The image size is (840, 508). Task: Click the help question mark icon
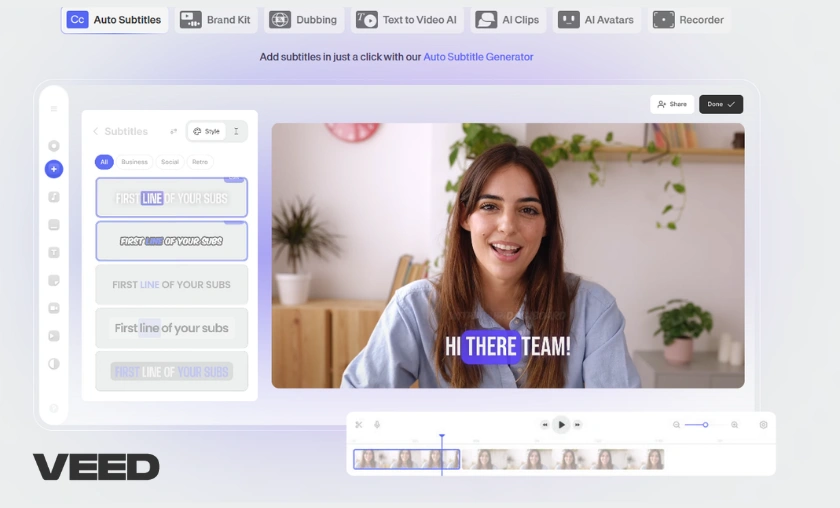54,408
